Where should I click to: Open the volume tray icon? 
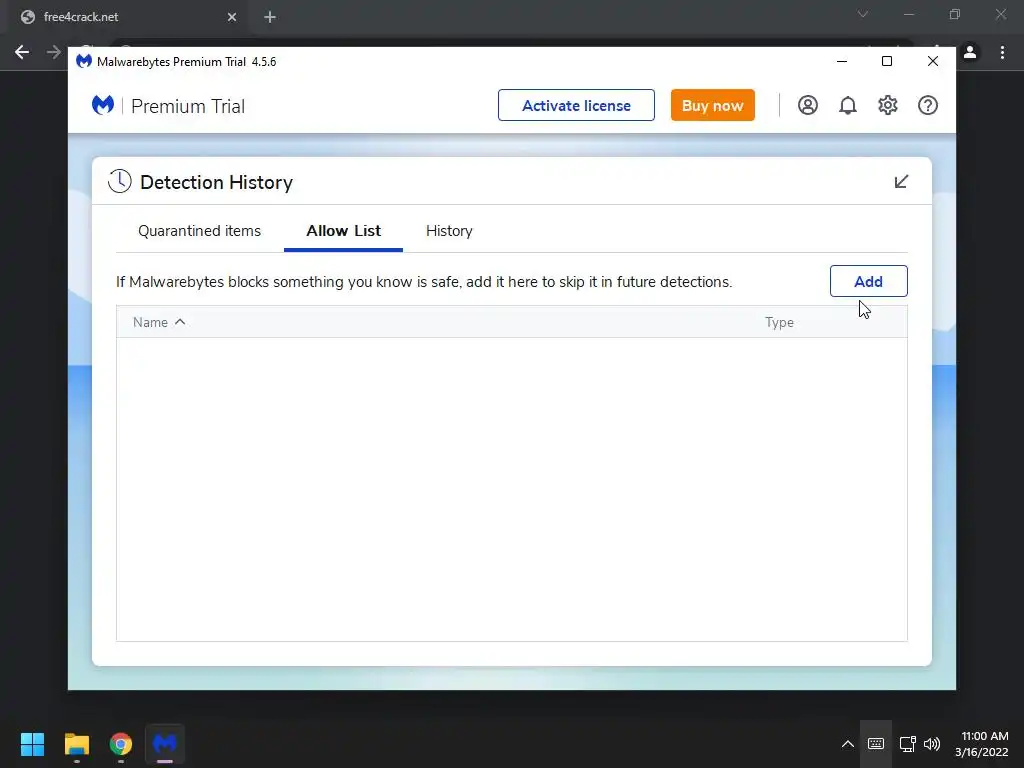click(932, 744)
